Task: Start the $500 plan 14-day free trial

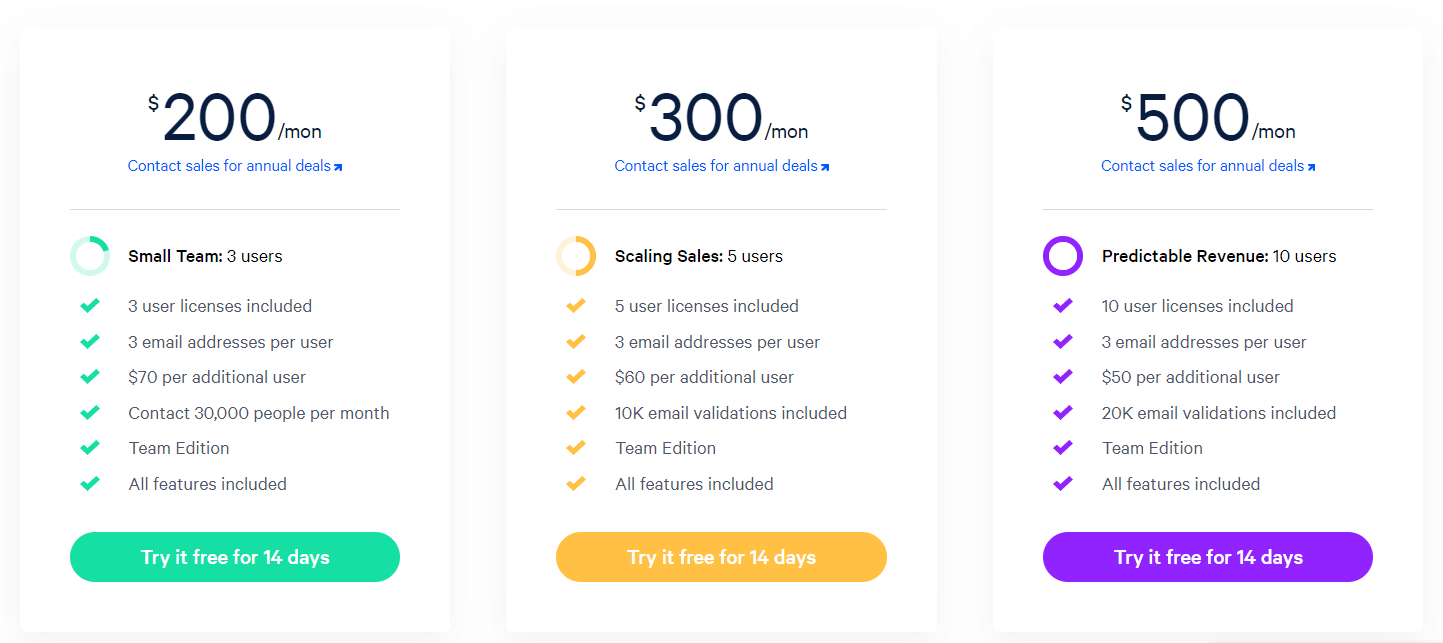Action: (1208, 557)
